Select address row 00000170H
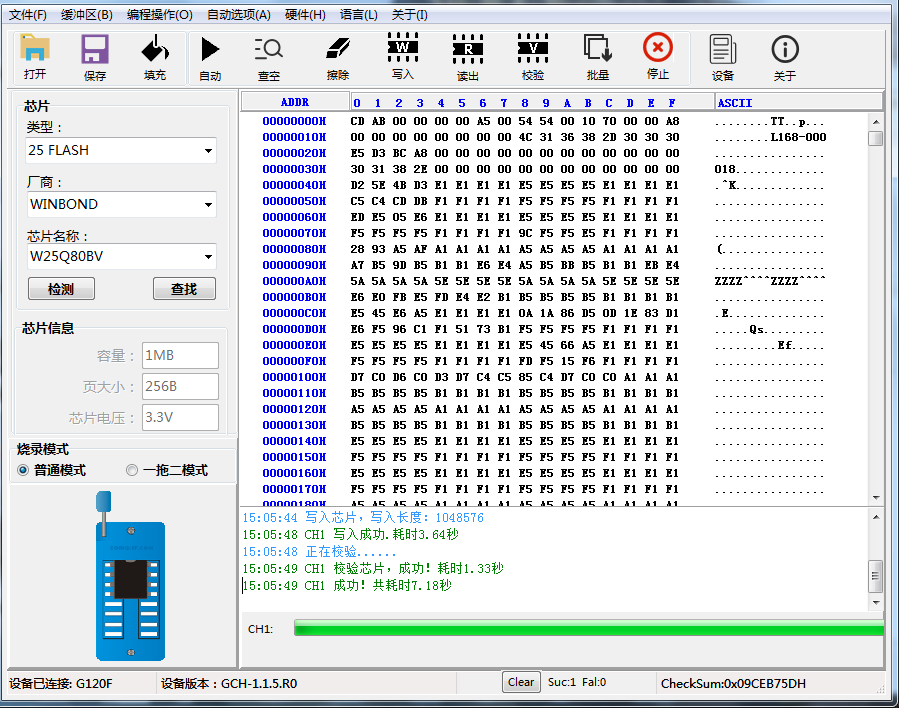Image resolution: width=899 pixels, height=708 pixels. click(x=294, y=489)
